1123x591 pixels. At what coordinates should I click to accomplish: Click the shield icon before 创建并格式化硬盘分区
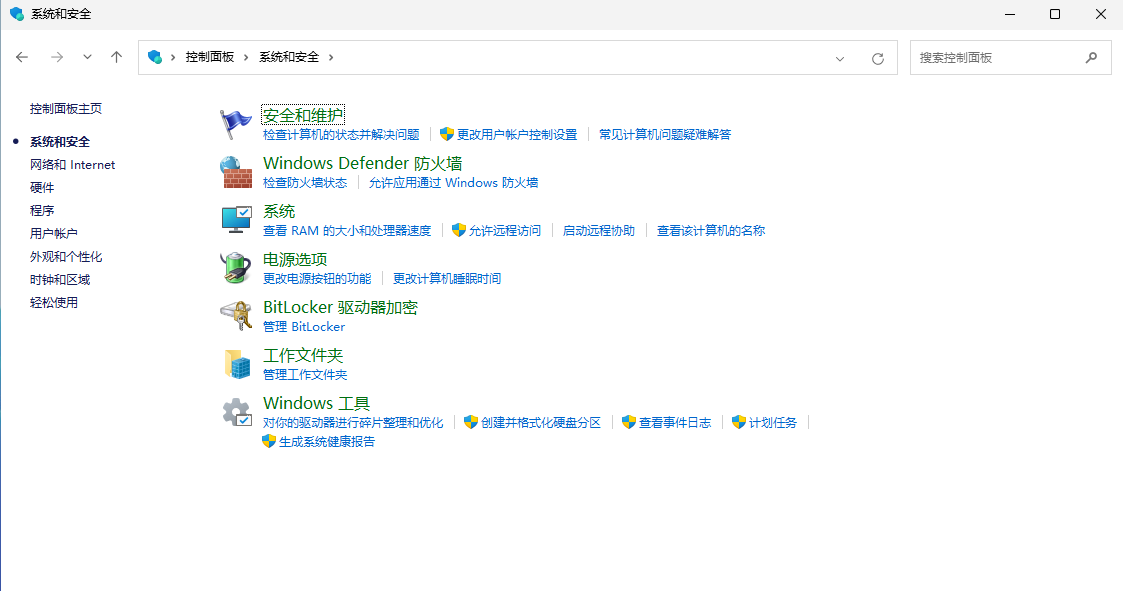(471, 422)
